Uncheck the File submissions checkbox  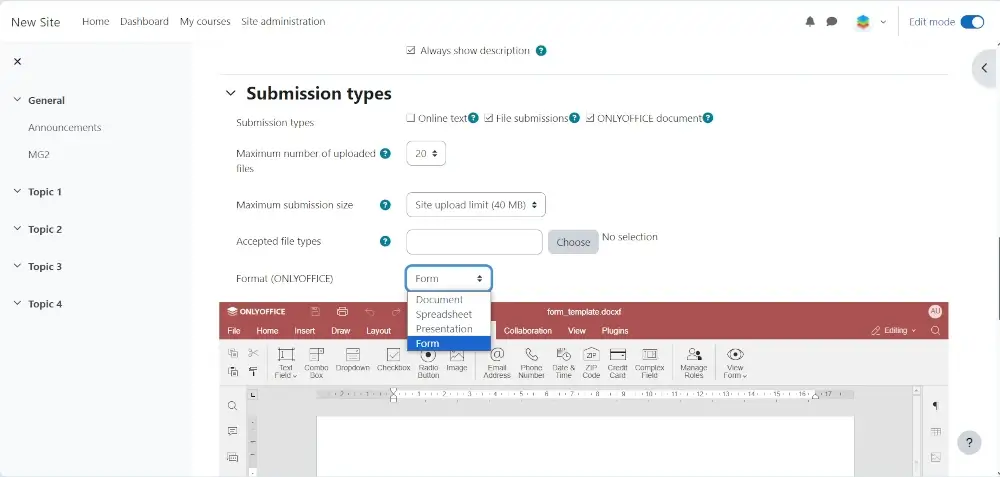click(489, 118)
